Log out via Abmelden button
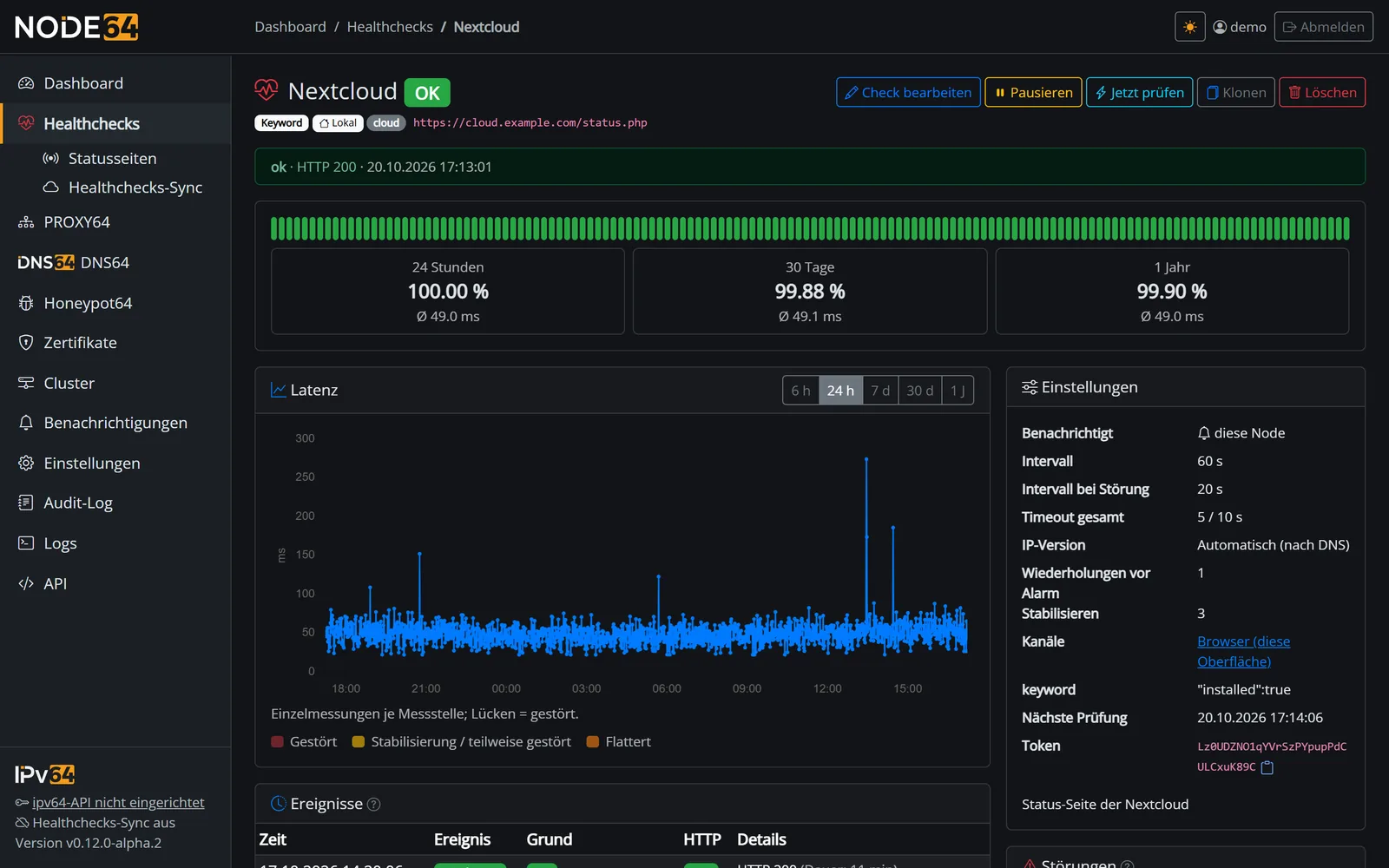The height and width of the screenshot is (868, 1389). tap(1323, 27)
